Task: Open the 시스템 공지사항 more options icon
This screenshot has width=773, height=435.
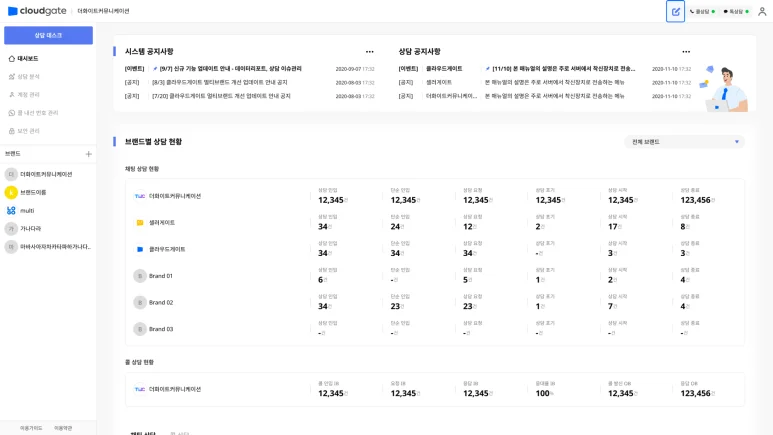Action: [x=369, y=51]
